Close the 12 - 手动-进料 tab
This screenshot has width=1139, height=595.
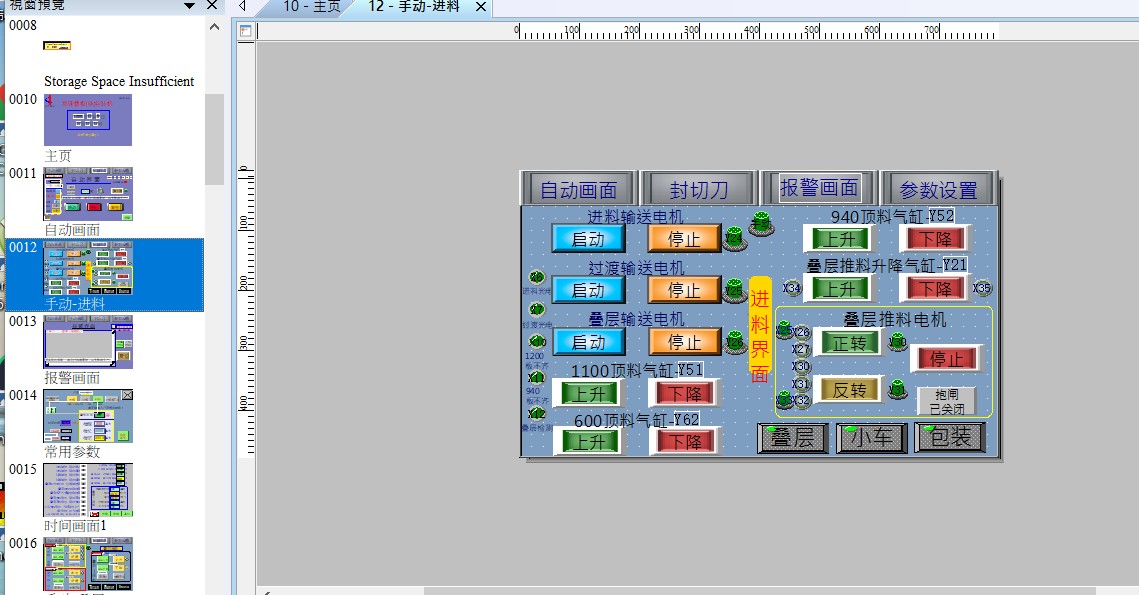(480, 7)
